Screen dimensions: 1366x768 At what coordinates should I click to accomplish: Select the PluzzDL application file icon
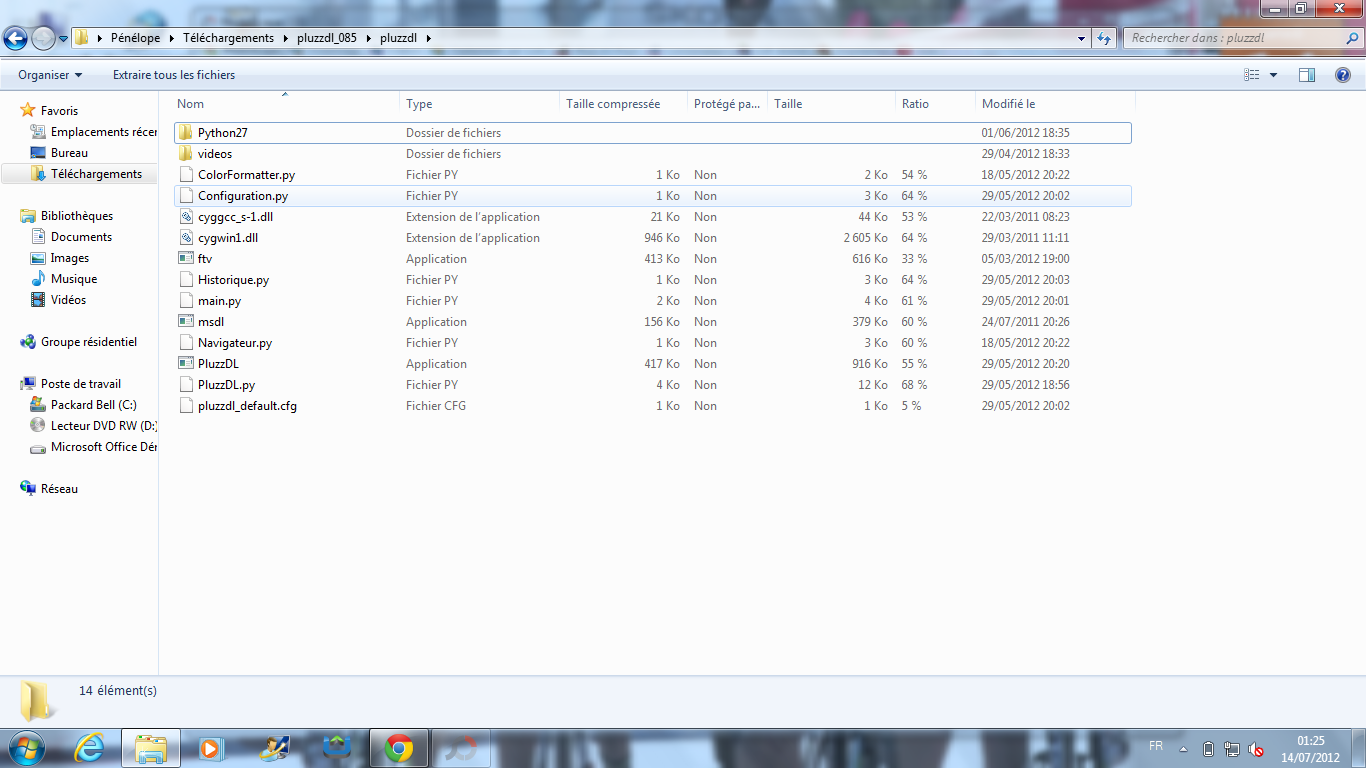click(x=185, y=364)
